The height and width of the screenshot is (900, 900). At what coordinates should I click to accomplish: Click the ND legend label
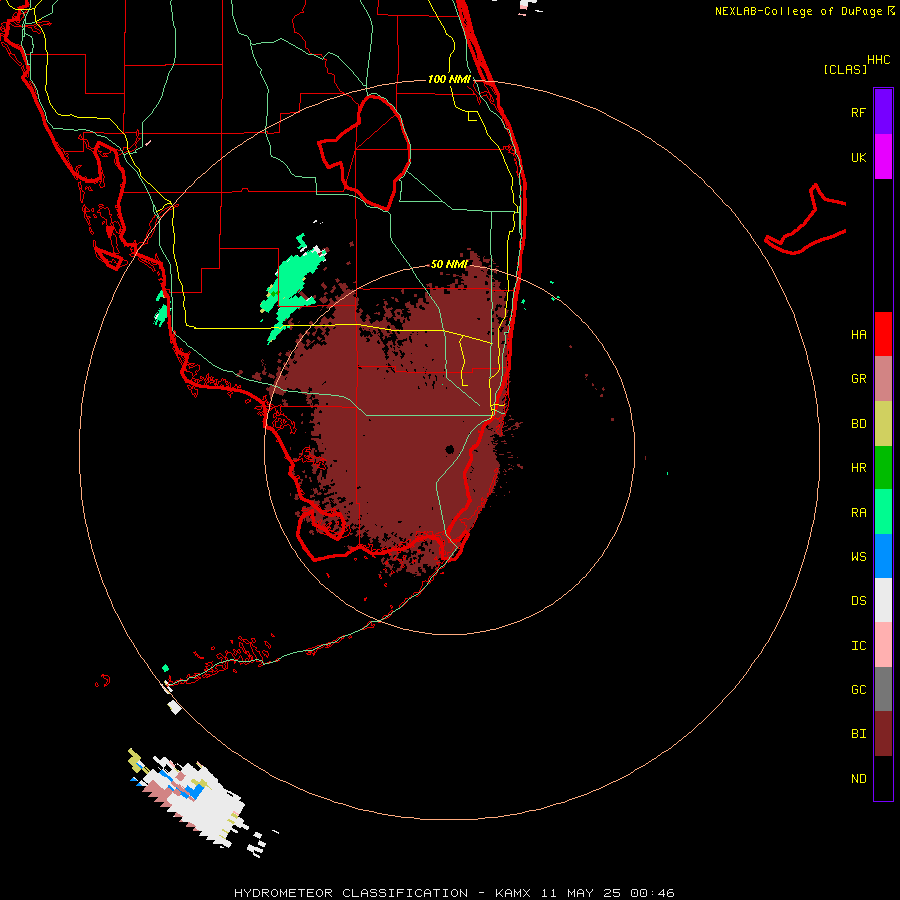(858, 779)
